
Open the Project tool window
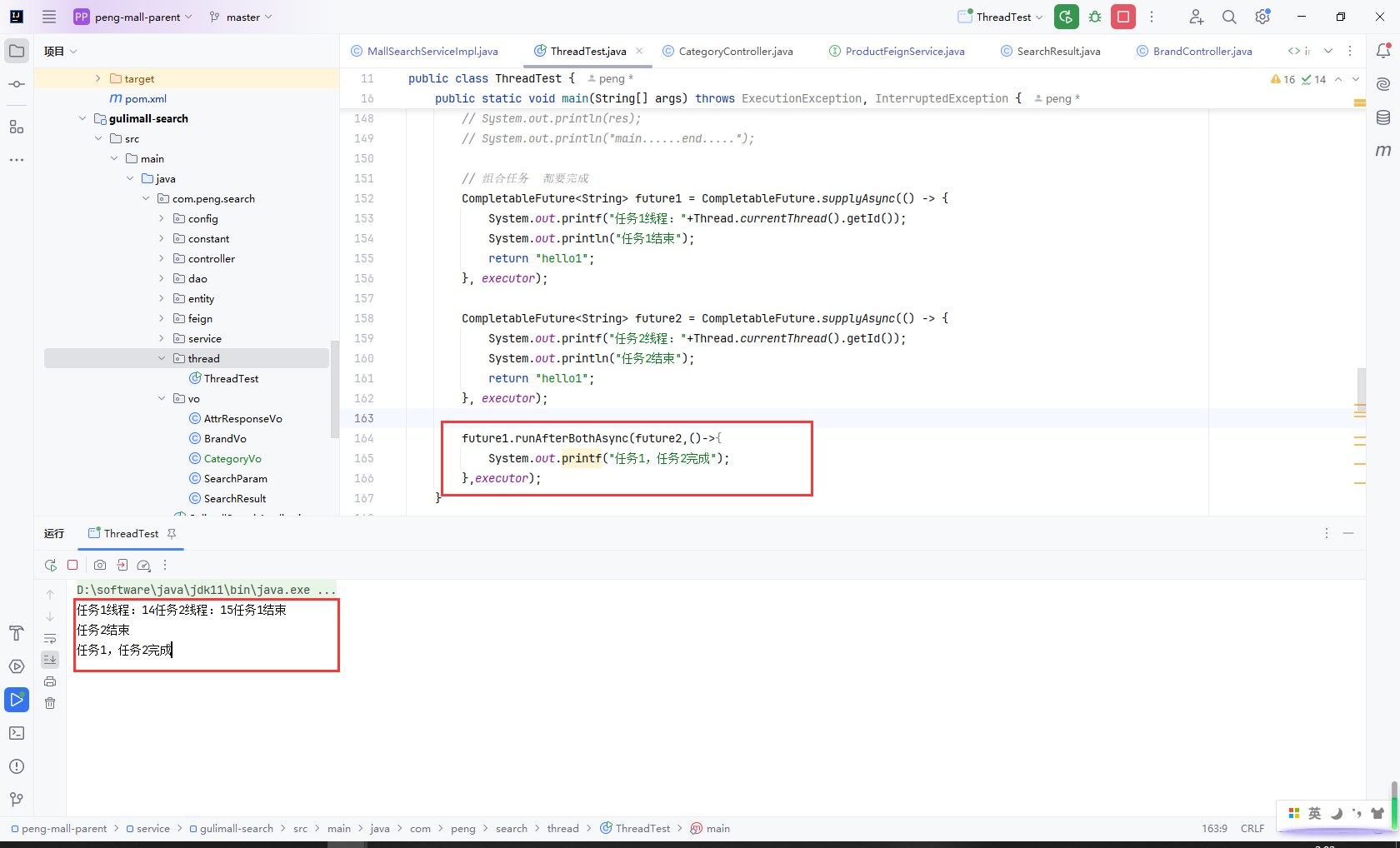point(17,51)
